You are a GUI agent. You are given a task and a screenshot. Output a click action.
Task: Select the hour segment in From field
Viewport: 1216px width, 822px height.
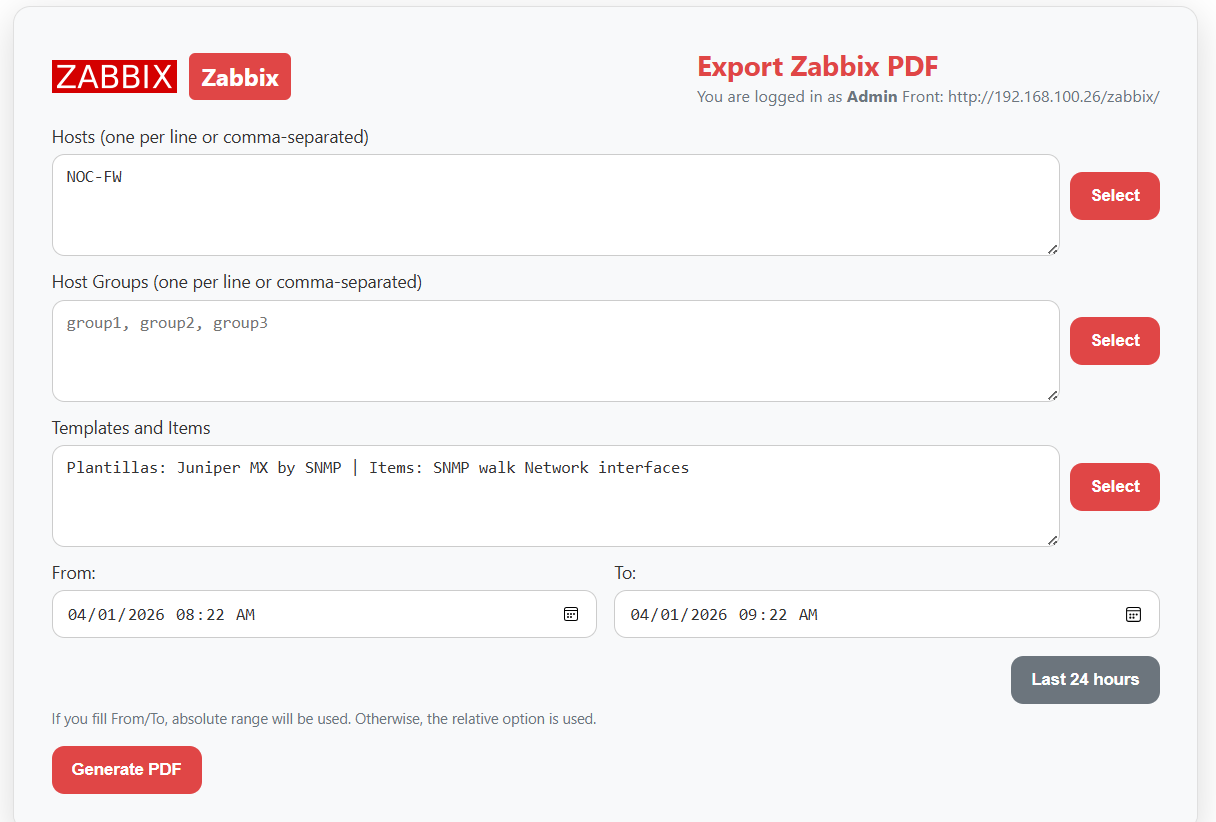click(185, 615)
